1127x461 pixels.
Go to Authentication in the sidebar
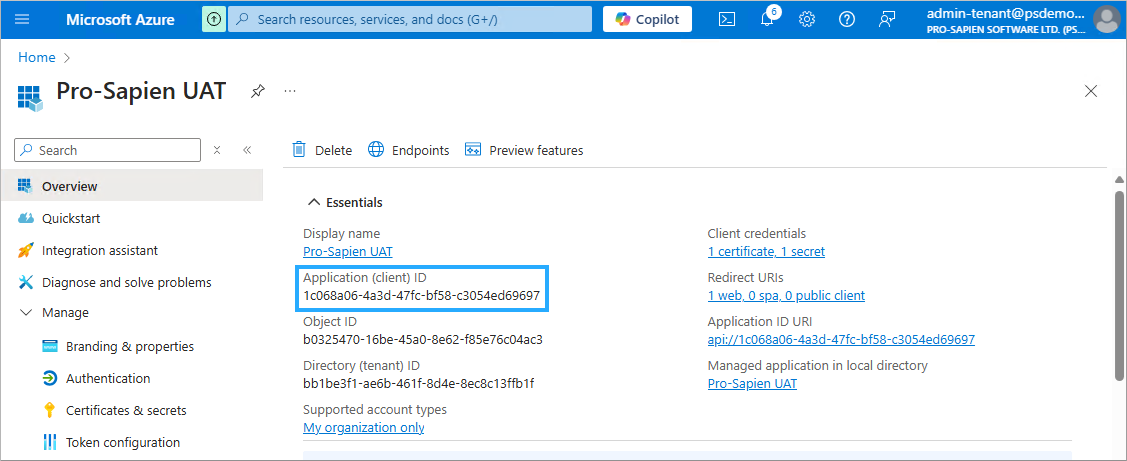point(108,378)
